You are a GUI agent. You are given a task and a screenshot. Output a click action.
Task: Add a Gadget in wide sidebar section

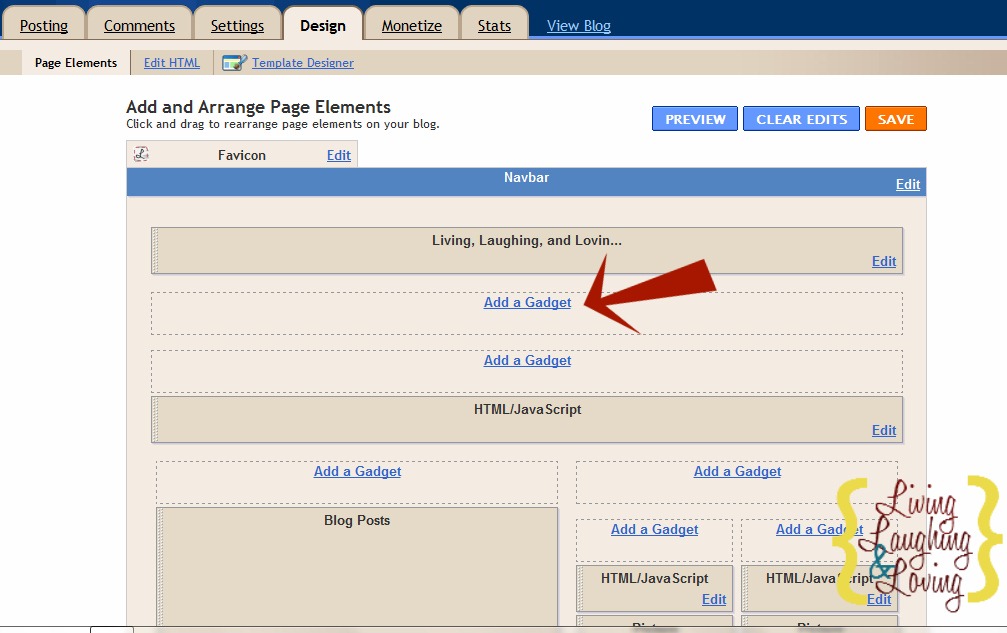(737, 471)
